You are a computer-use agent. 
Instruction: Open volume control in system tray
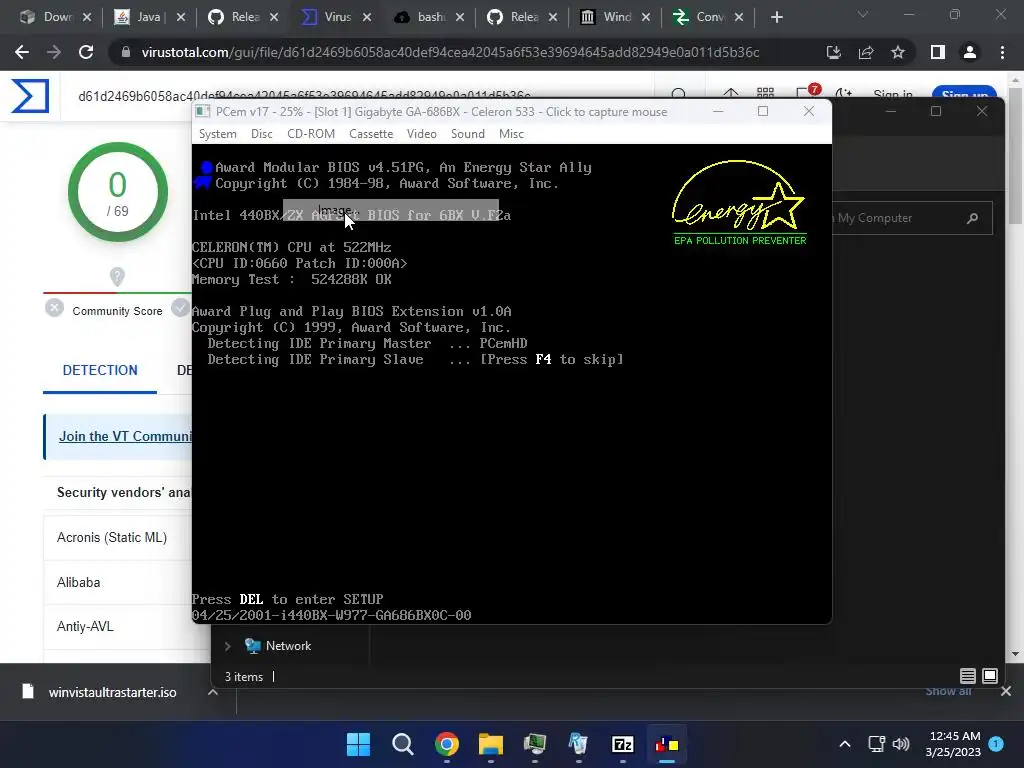[901, 744]
